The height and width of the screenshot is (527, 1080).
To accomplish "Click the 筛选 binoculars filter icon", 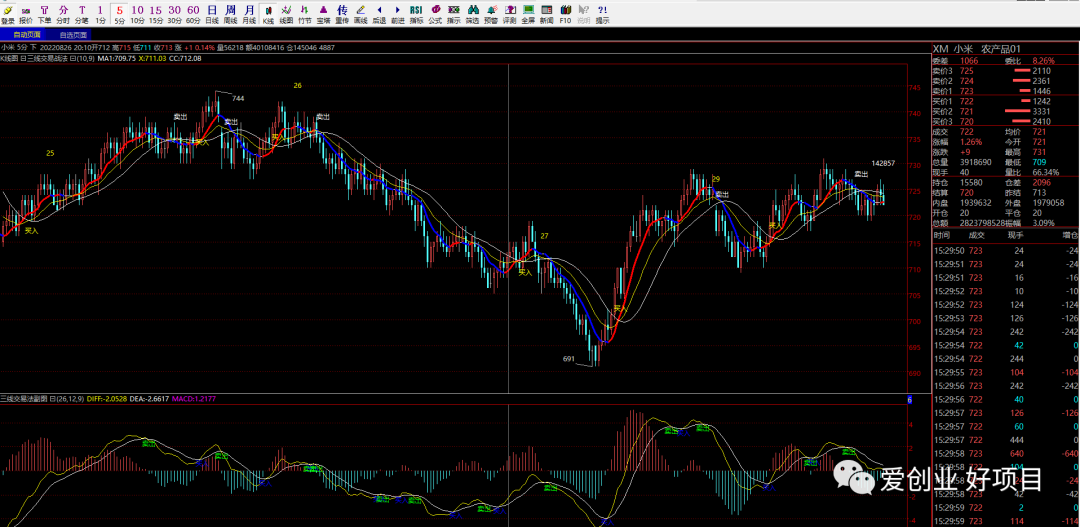I will [x=472, y=13].
